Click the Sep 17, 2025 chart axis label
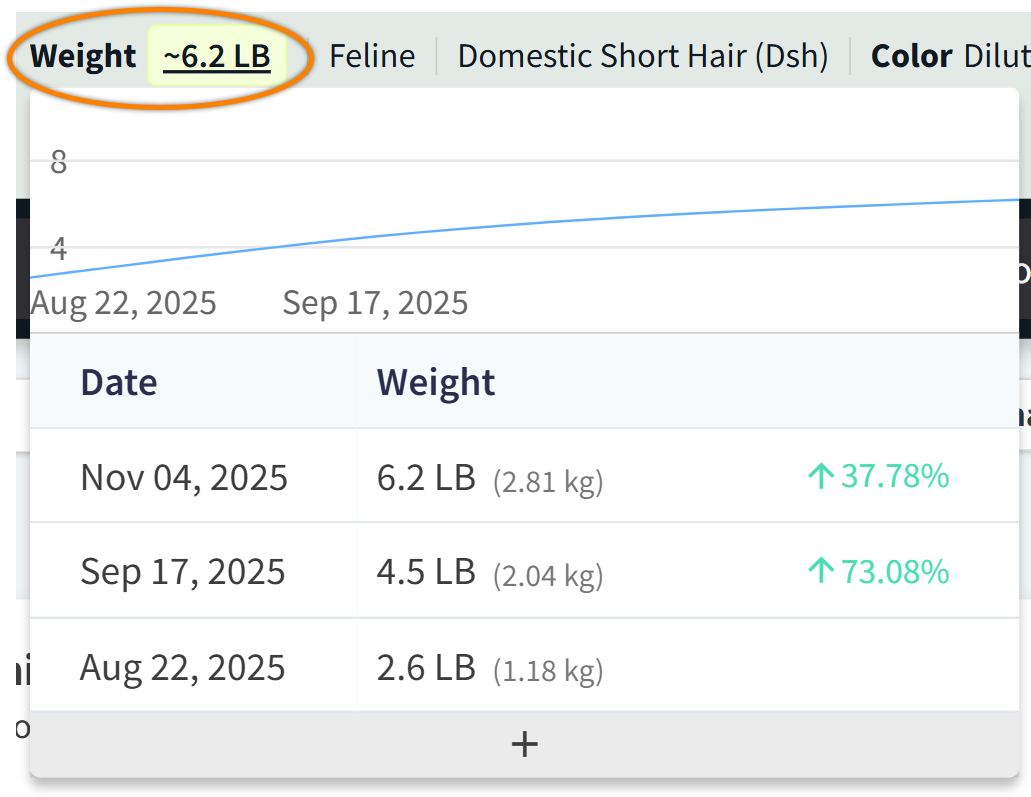1031x797 pixels. (x=375, y=302)
